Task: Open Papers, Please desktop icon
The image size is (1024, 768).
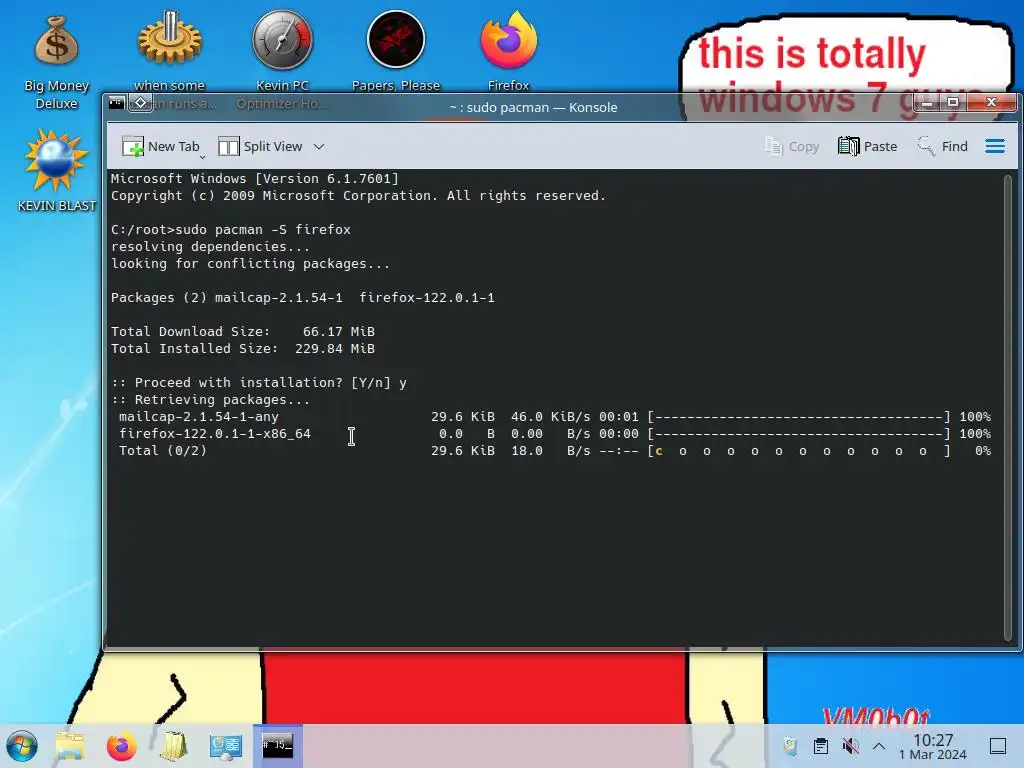Action: point(396,52)
